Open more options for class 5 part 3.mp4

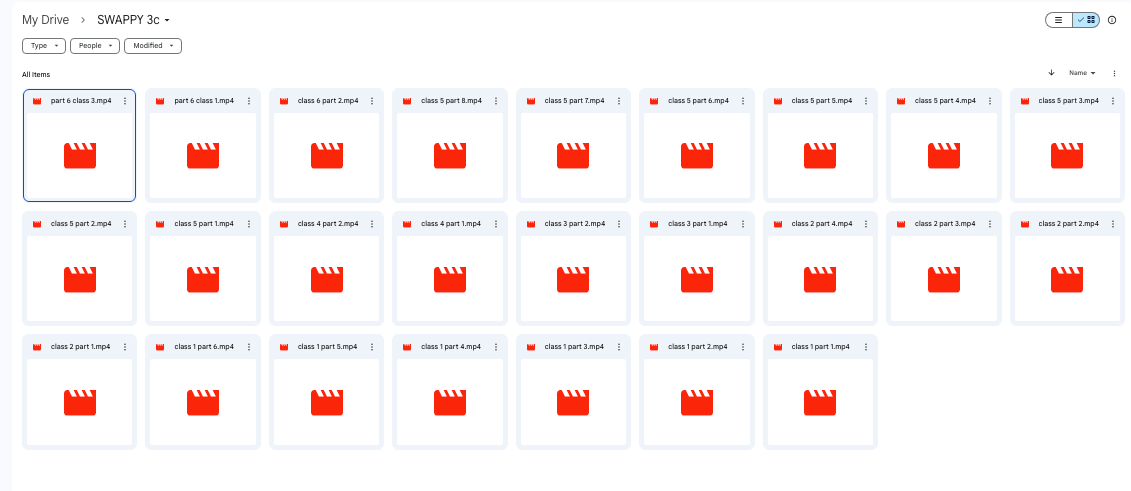(1113, 101)
